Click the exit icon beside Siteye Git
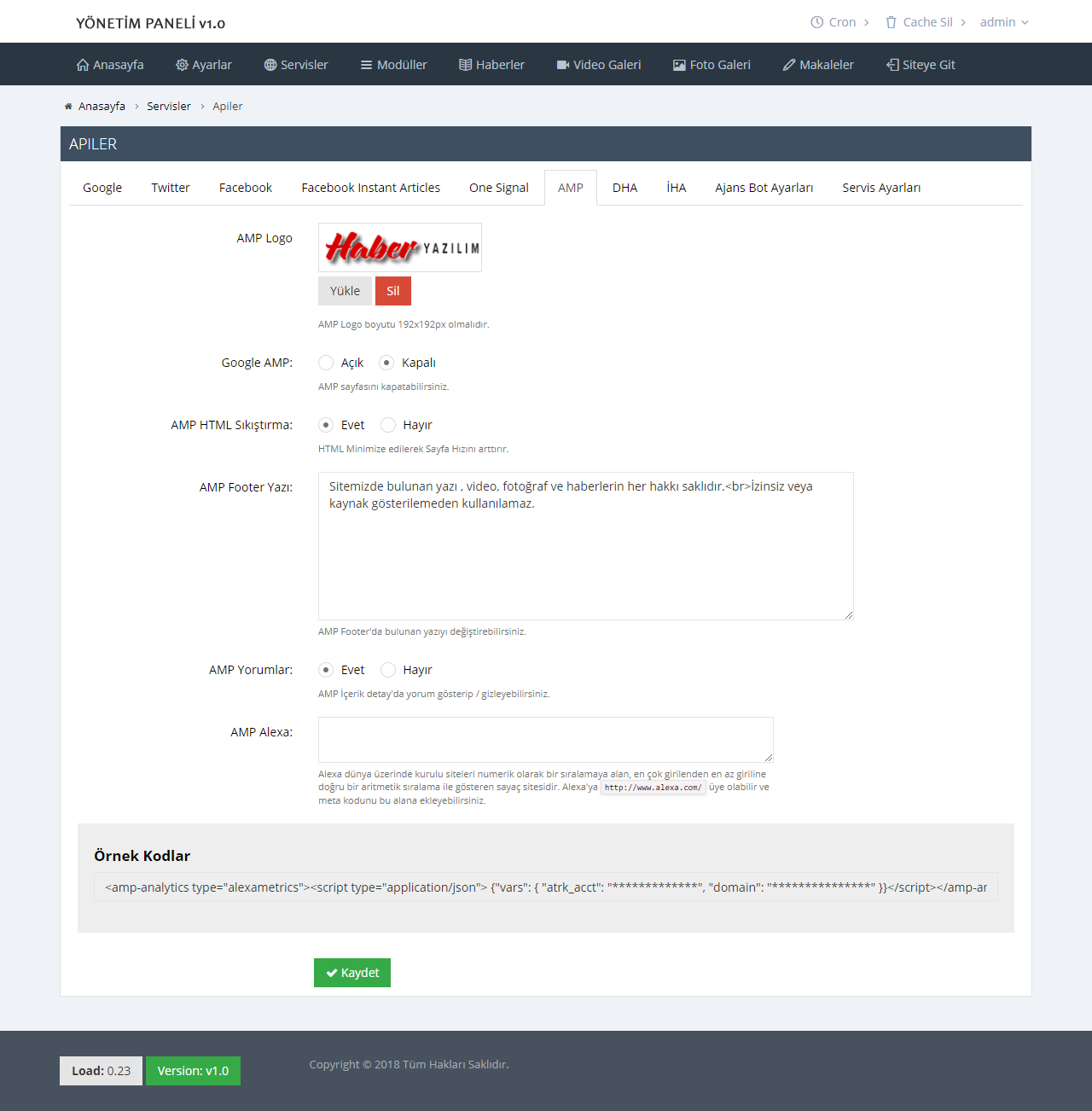 click(x=892, y=65)
